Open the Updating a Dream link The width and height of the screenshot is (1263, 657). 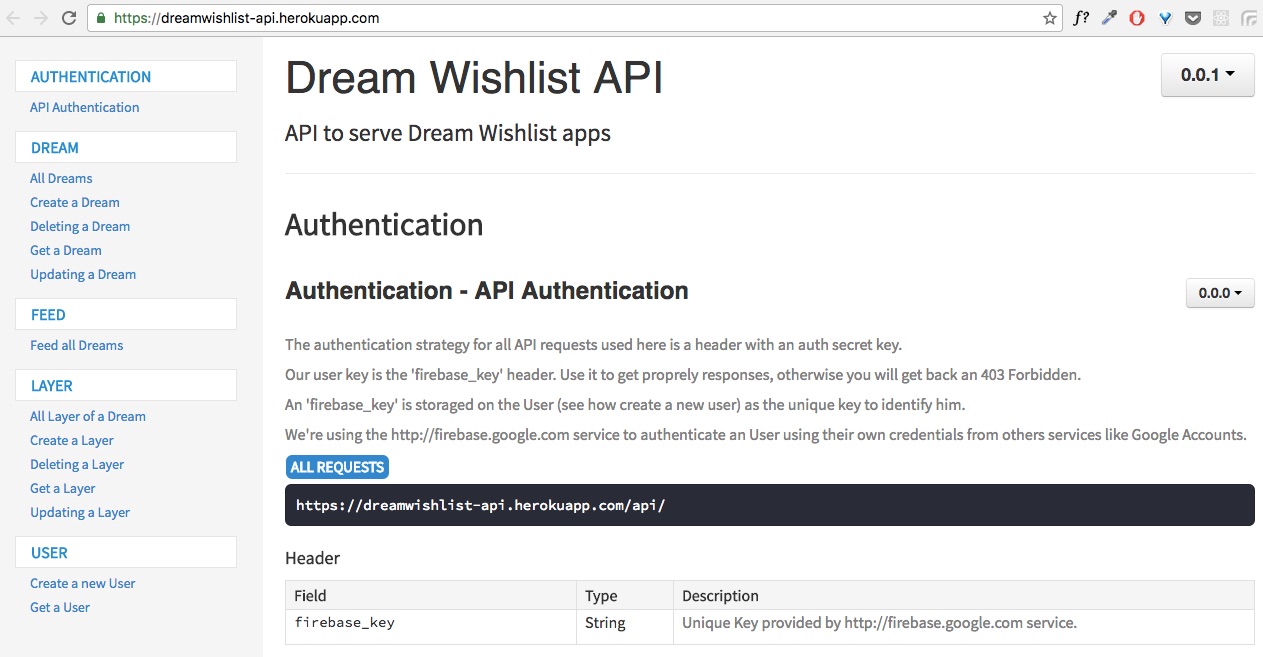click(x=83, y=274)
